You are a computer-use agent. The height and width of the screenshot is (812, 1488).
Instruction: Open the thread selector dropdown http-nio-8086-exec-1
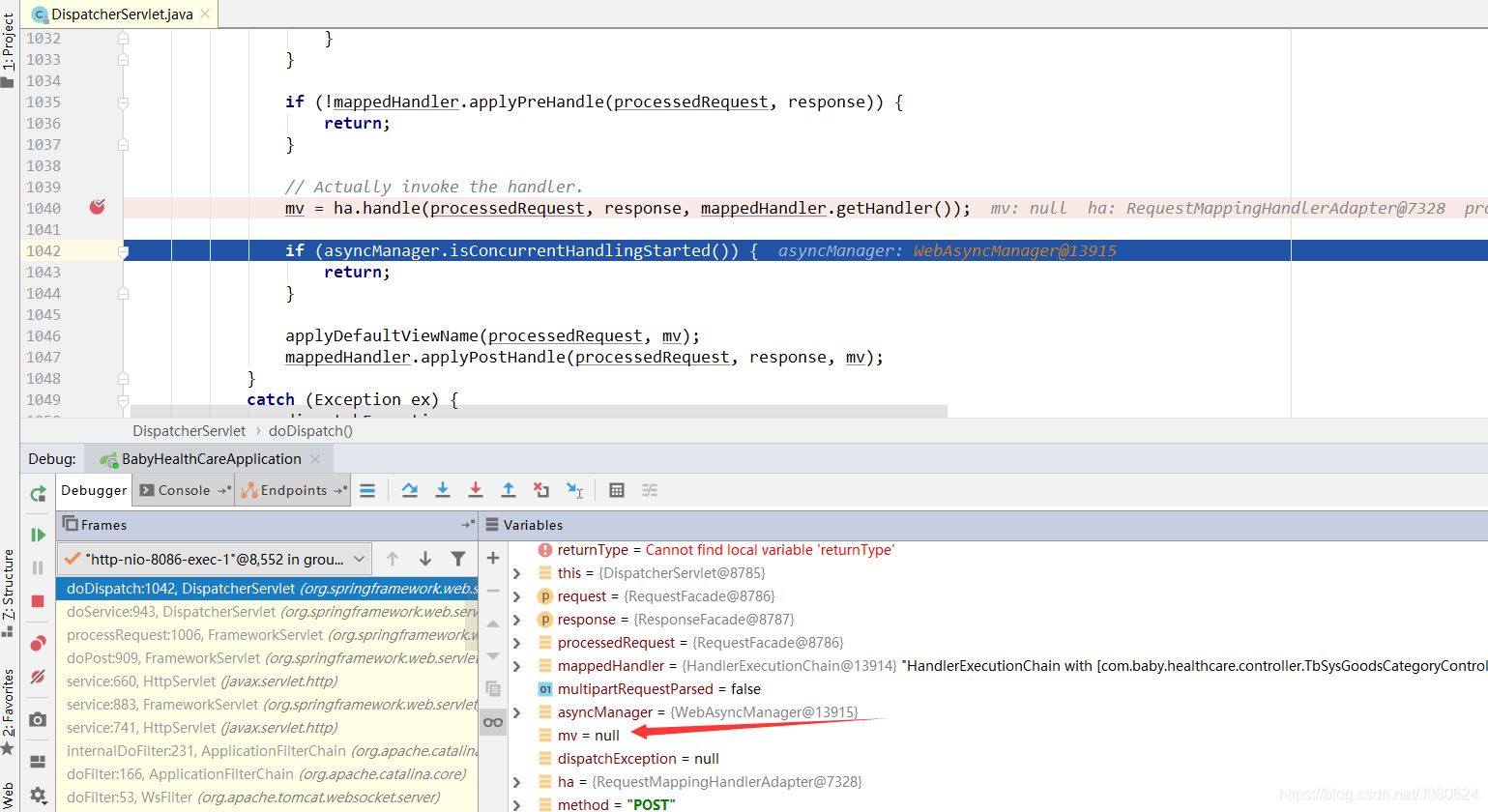coord(215,559)
